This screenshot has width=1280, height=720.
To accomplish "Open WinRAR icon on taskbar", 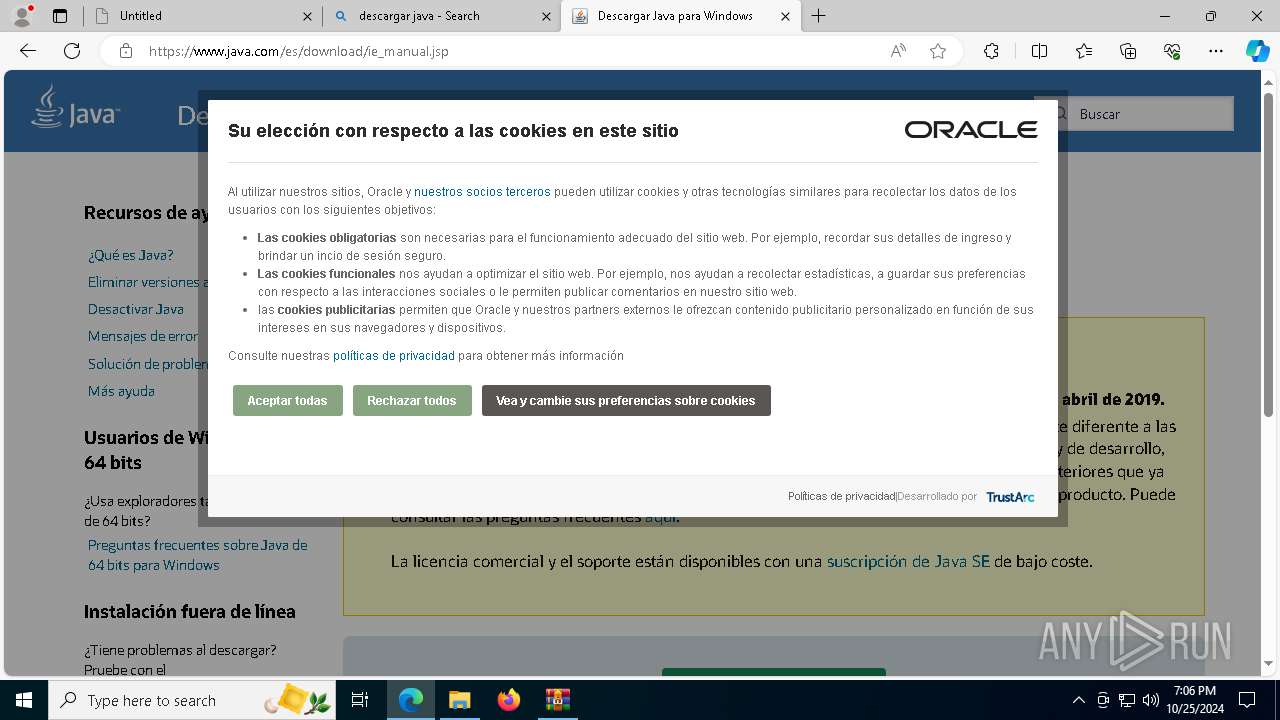I will pyautogui.click(x=557, y=700).
